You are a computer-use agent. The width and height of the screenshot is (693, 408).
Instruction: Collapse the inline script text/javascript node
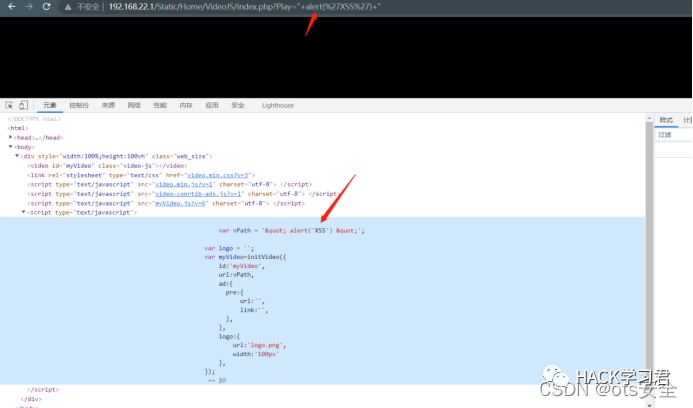[23, 212]
